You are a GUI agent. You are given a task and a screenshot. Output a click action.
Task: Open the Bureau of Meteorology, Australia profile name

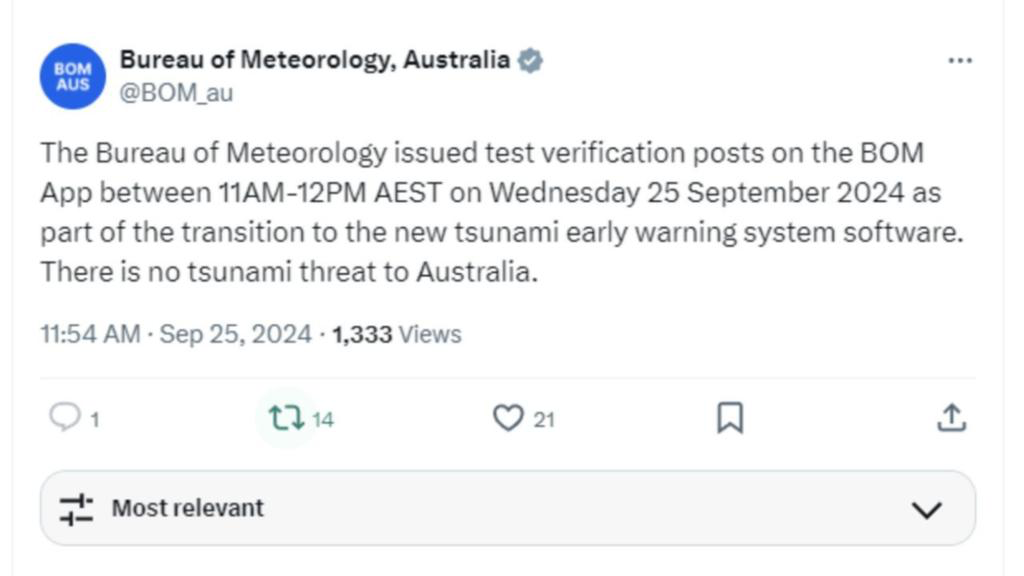pyautogui.click(x=314, y=60)
